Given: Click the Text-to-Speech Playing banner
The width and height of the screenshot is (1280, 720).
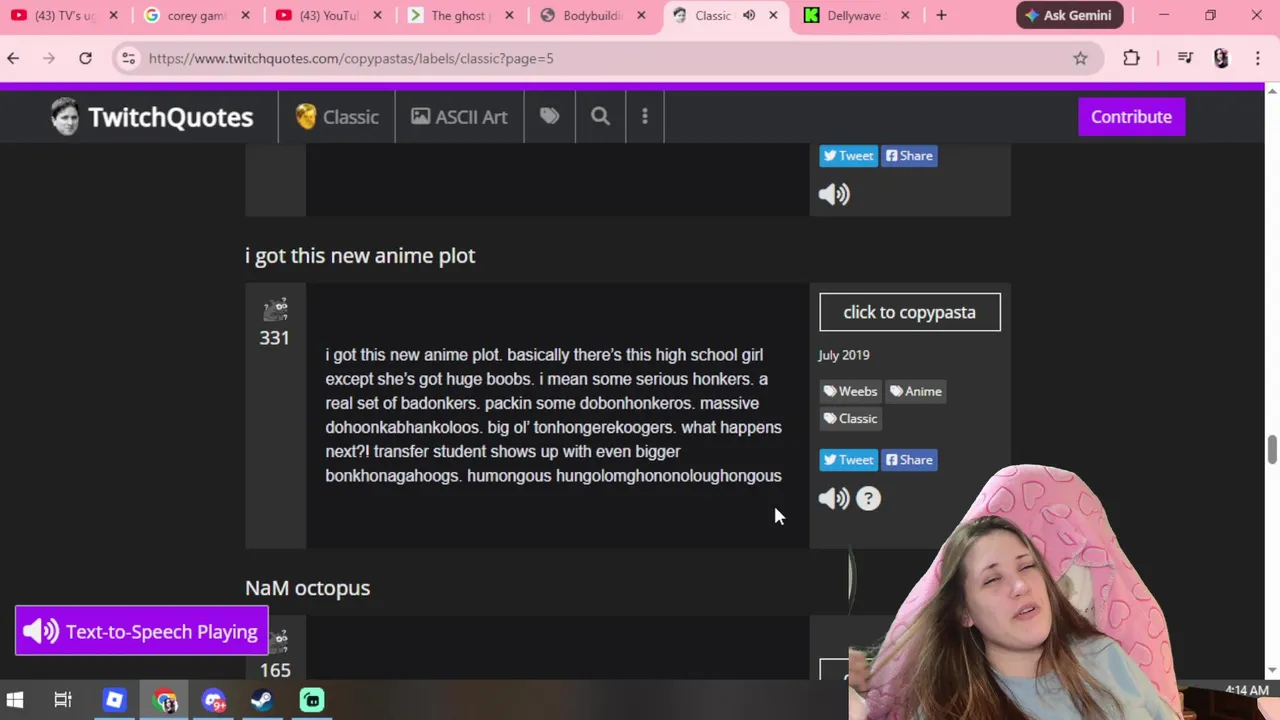Looking at the screenshot, I should pos(142,631).
